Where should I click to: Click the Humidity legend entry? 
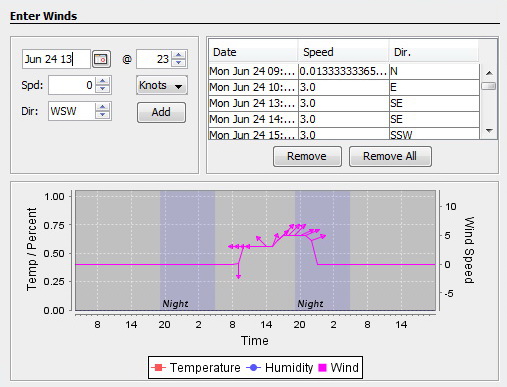click(280, 368)
